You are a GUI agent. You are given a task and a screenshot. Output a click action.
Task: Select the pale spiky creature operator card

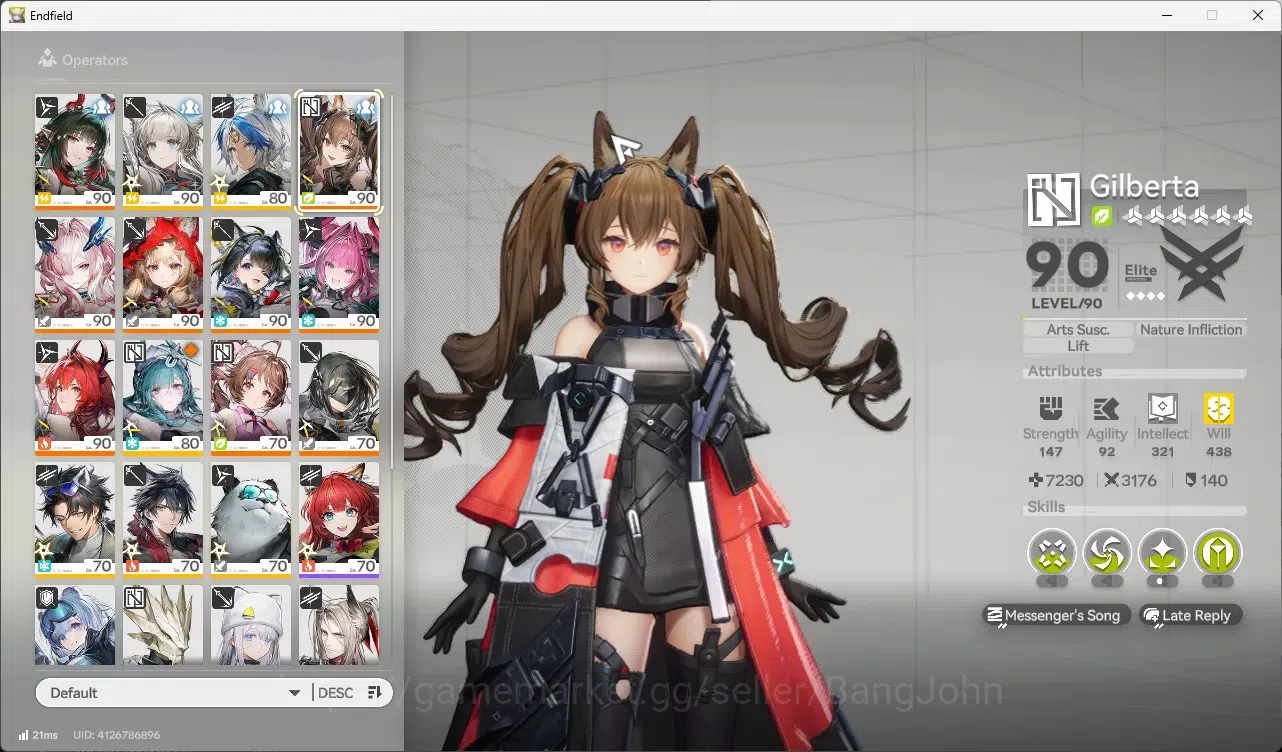coord(163,625)
